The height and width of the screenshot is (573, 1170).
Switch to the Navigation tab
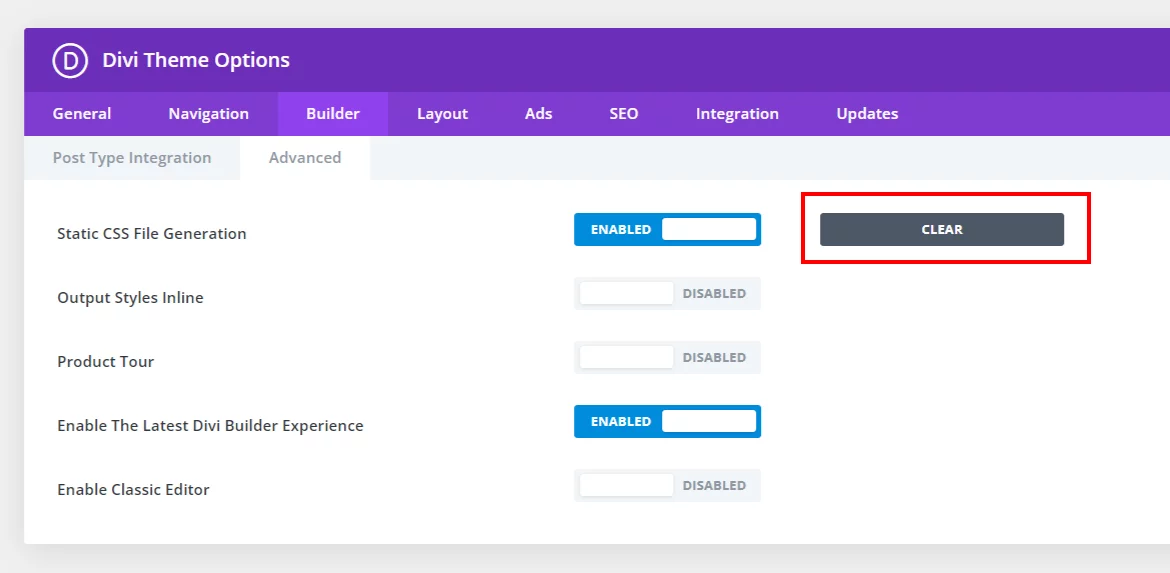(x=208, y=114)
